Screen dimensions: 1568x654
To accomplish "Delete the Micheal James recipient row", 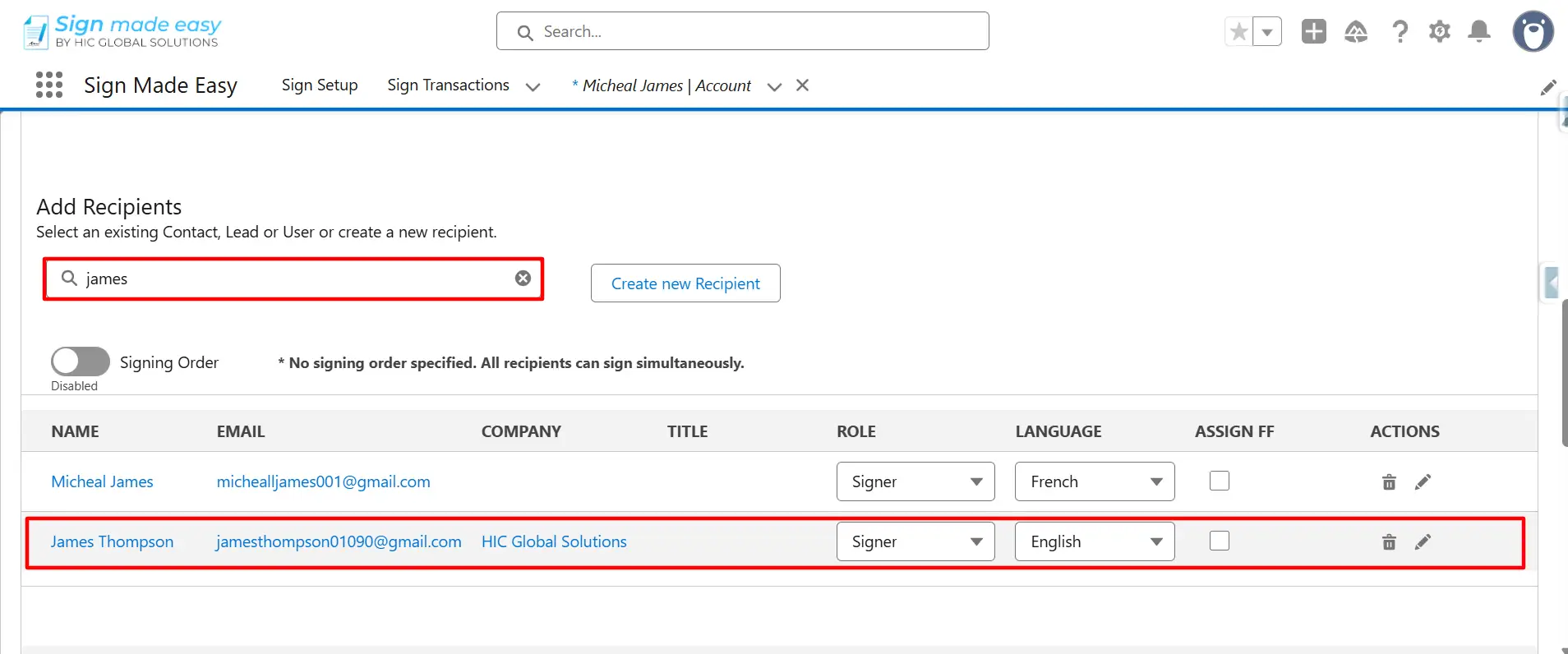I will [x=1389, y=481].
